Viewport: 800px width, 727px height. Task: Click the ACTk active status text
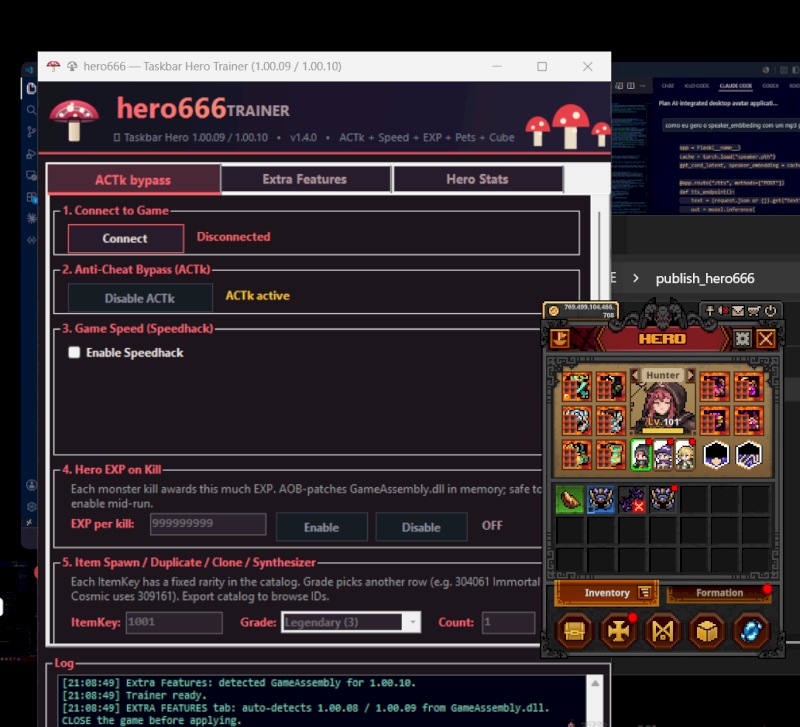point(258,296)
